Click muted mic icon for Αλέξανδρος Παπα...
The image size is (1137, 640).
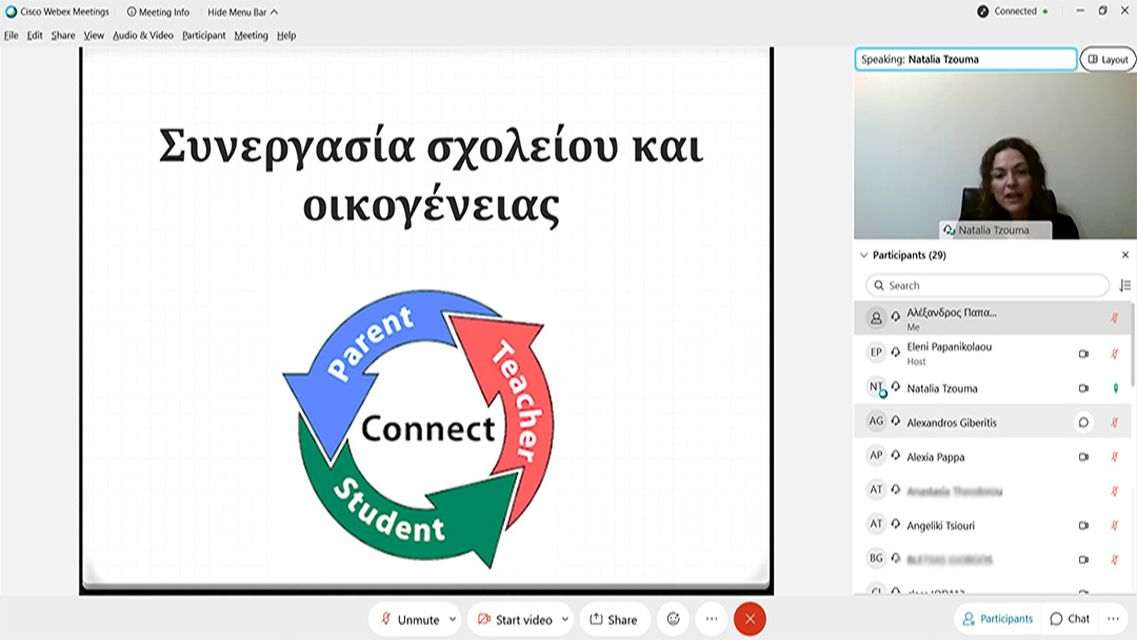[1115, 318]
